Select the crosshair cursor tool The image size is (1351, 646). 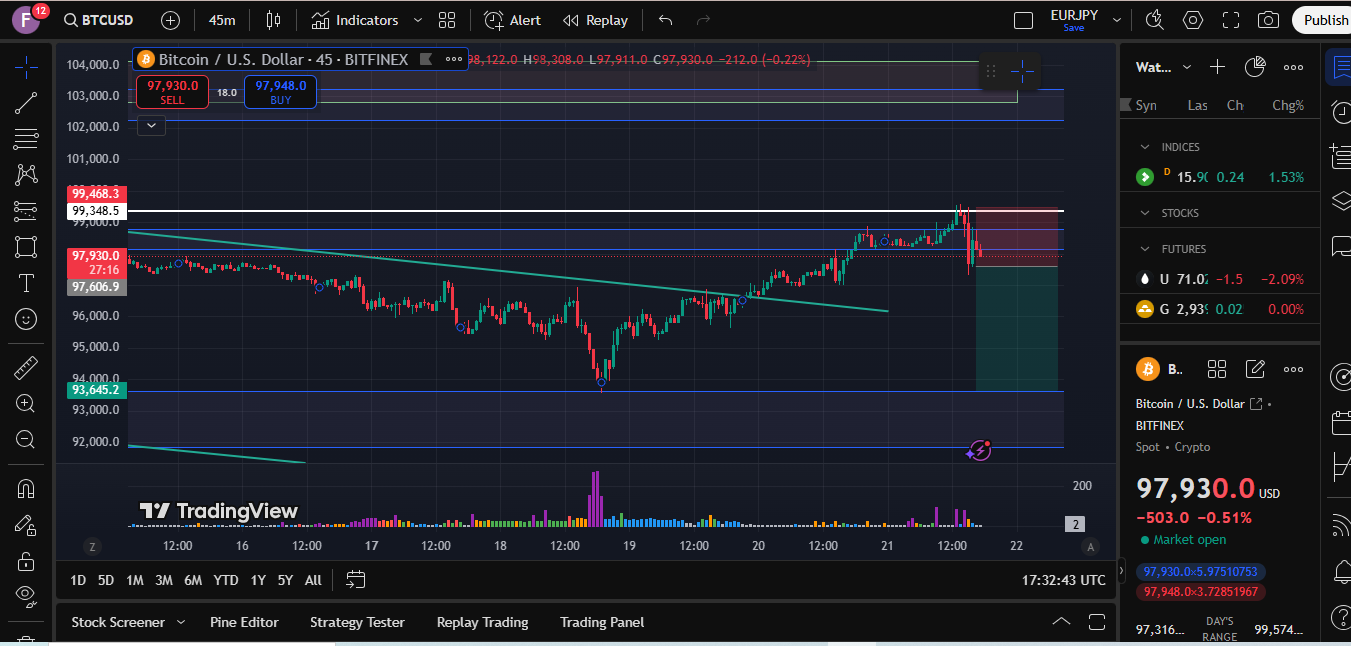pyautogui.click(x=26, y=67)
